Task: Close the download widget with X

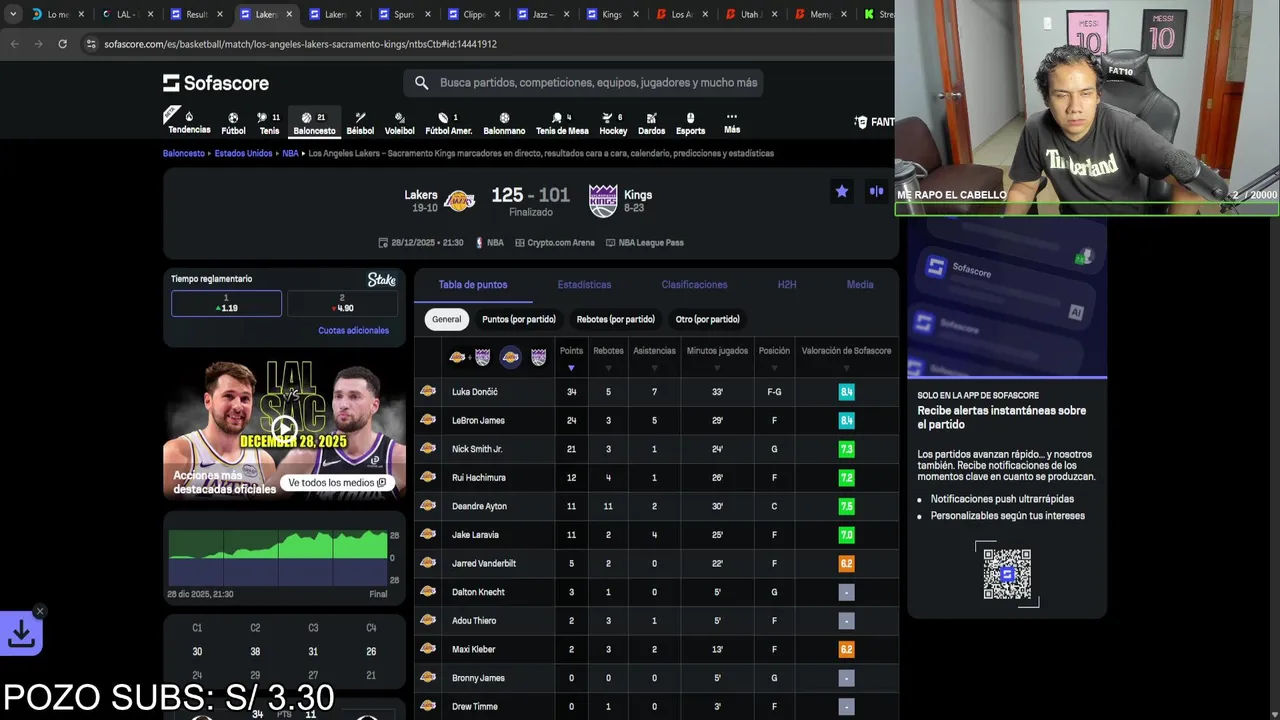Action: (x=40, y=611)
